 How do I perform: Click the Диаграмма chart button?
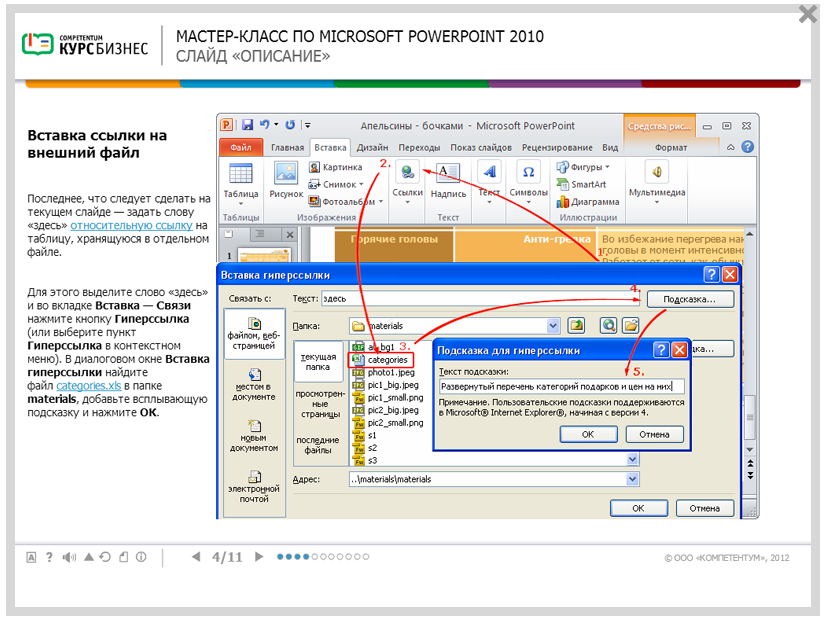point(588,202)
